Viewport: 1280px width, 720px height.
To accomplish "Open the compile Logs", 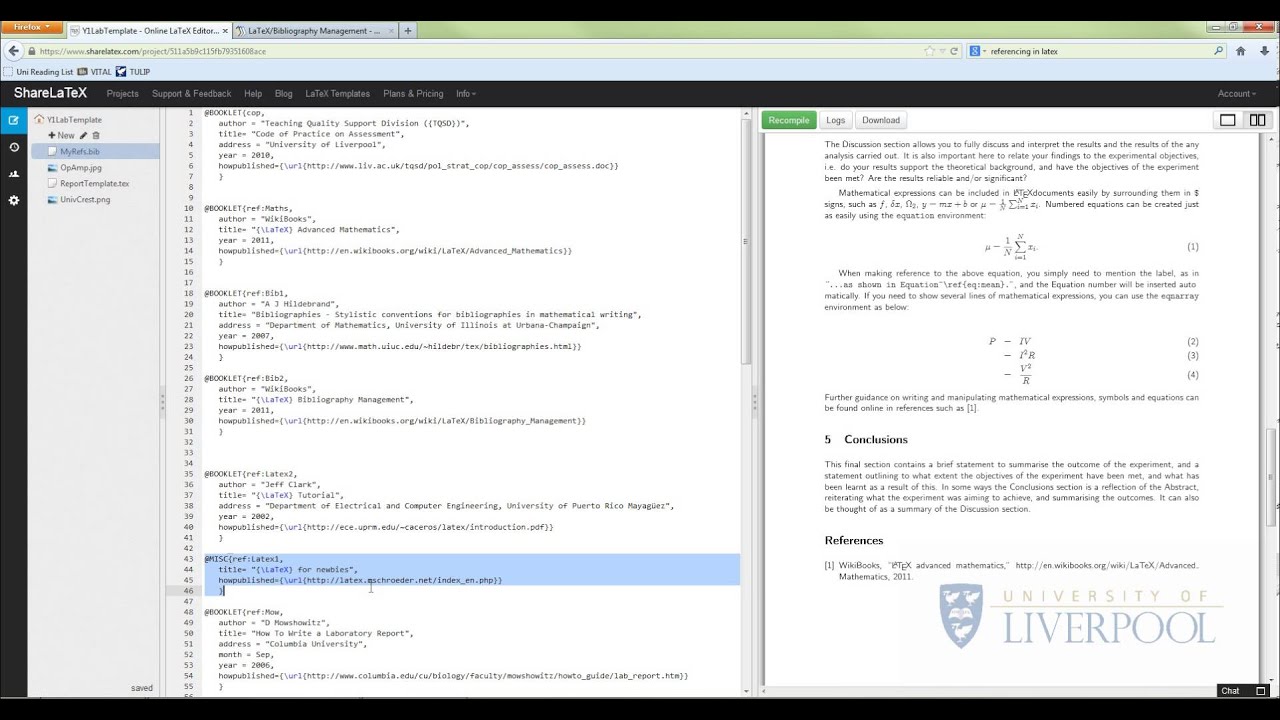I will pyautogui.click(x=836, y=120).
